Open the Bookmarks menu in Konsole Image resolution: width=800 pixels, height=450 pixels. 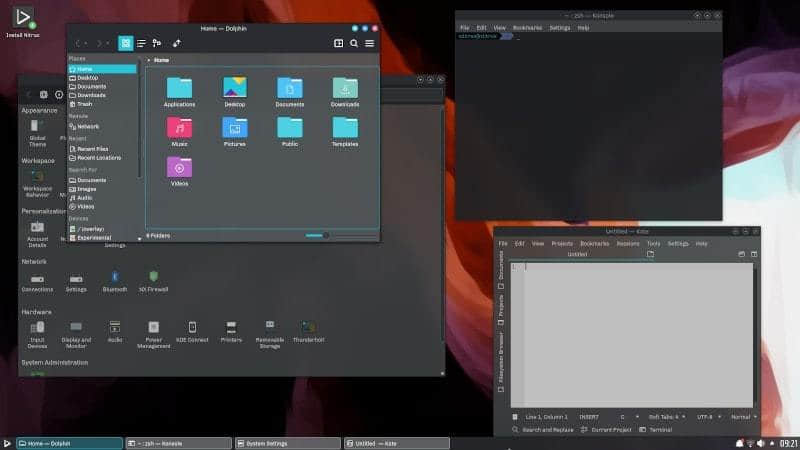tap(528, 27)
